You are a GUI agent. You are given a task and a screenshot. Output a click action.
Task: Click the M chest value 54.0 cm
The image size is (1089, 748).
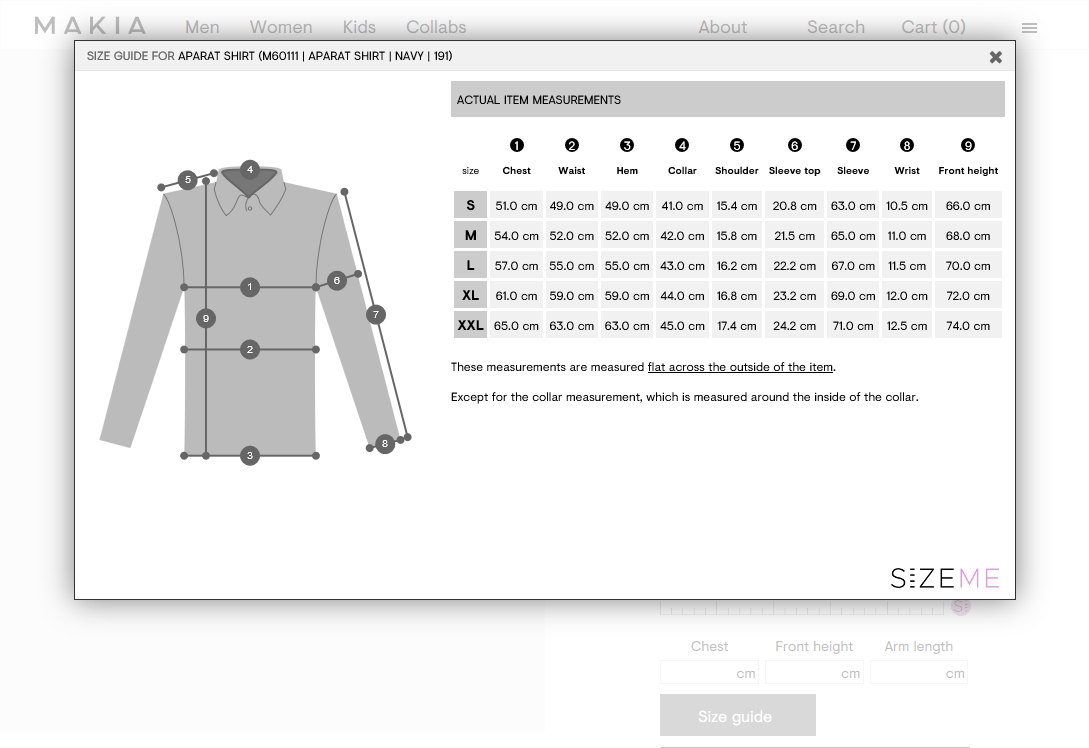pyautogui.click(x=516, y=235)
